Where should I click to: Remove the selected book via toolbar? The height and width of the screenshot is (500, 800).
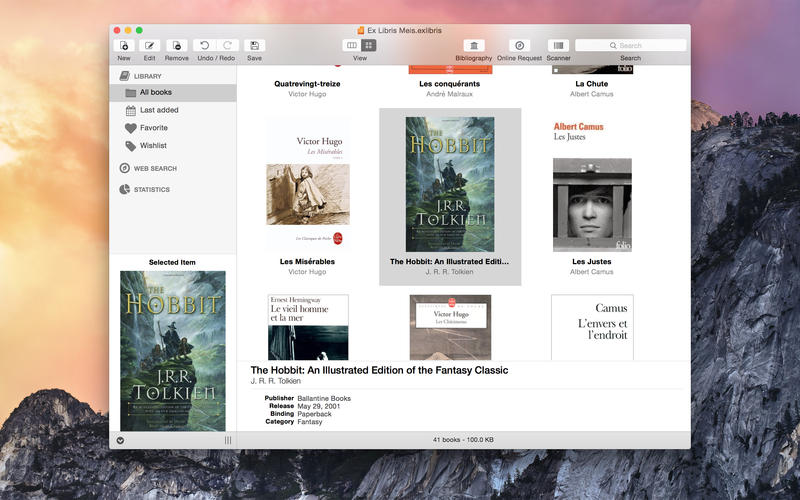pyautogui.click(x=176, y=45)
